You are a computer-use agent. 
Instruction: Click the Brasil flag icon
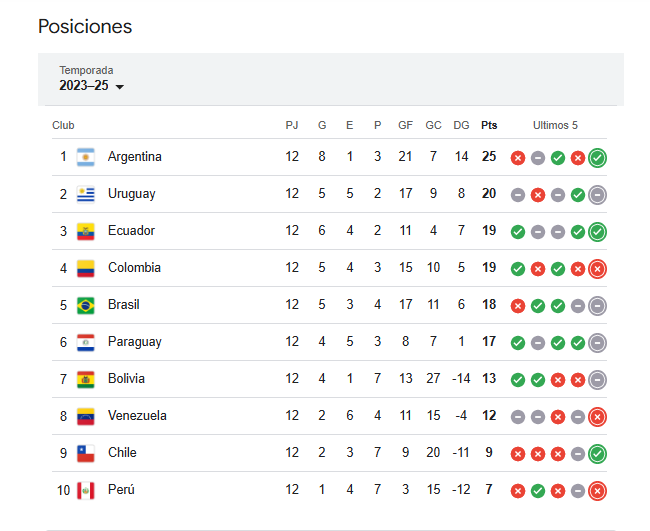(x=86, y=305)
